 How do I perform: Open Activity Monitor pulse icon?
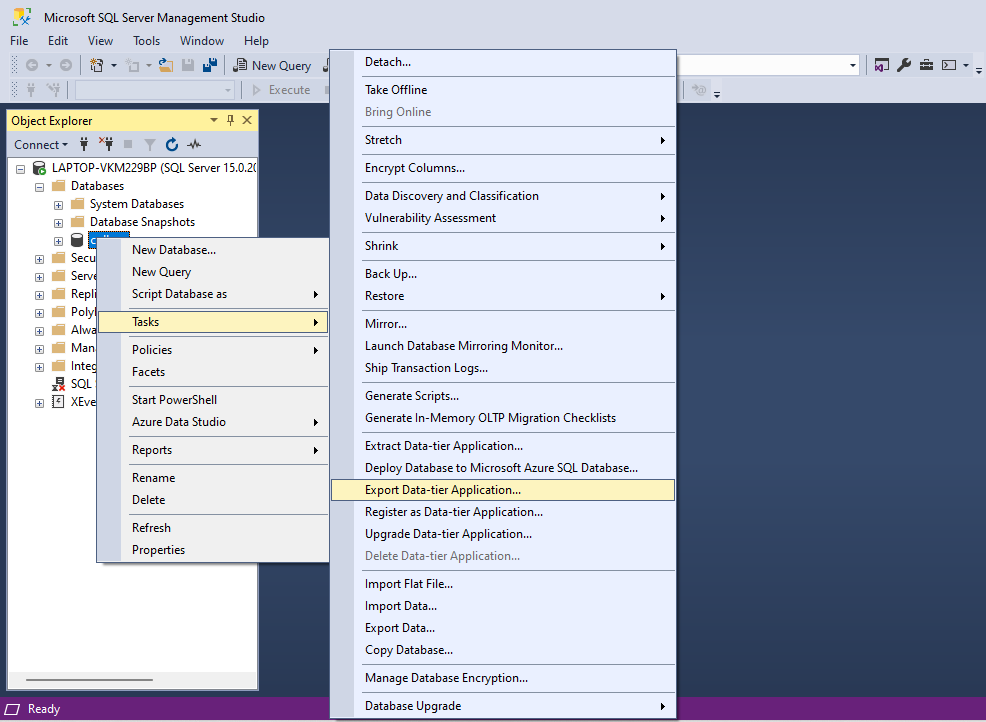[x=194, y=145]
